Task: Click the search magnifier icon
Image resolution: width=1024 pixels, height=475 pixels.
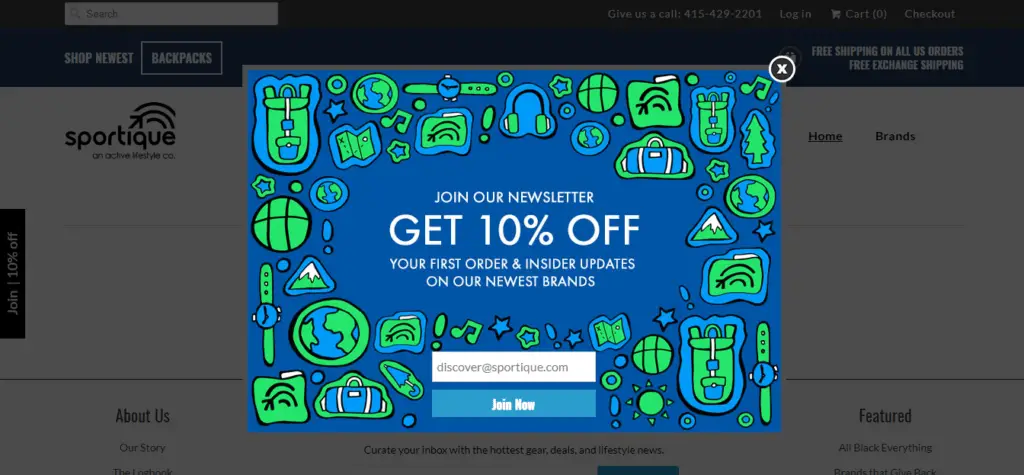Action: click(75, 13)
